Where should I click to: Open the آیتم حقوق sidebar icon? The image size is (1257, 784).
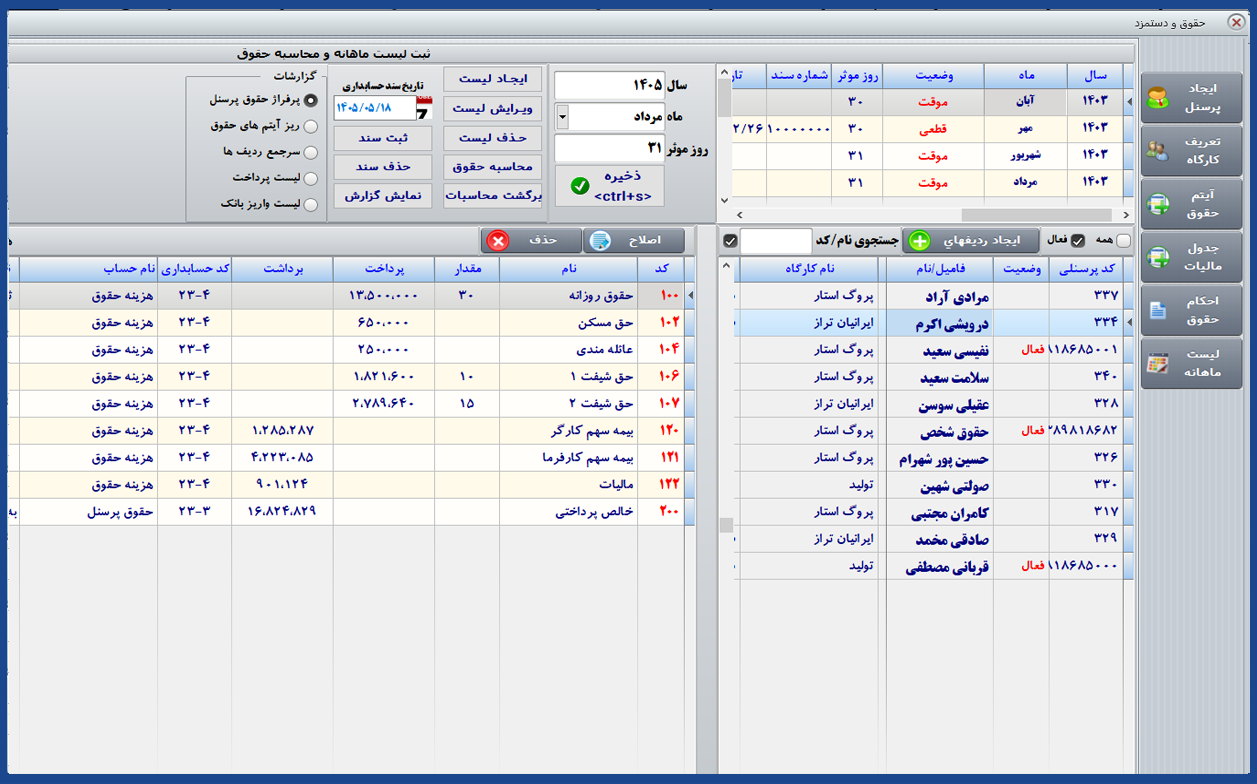click(x=1158, y=204)
